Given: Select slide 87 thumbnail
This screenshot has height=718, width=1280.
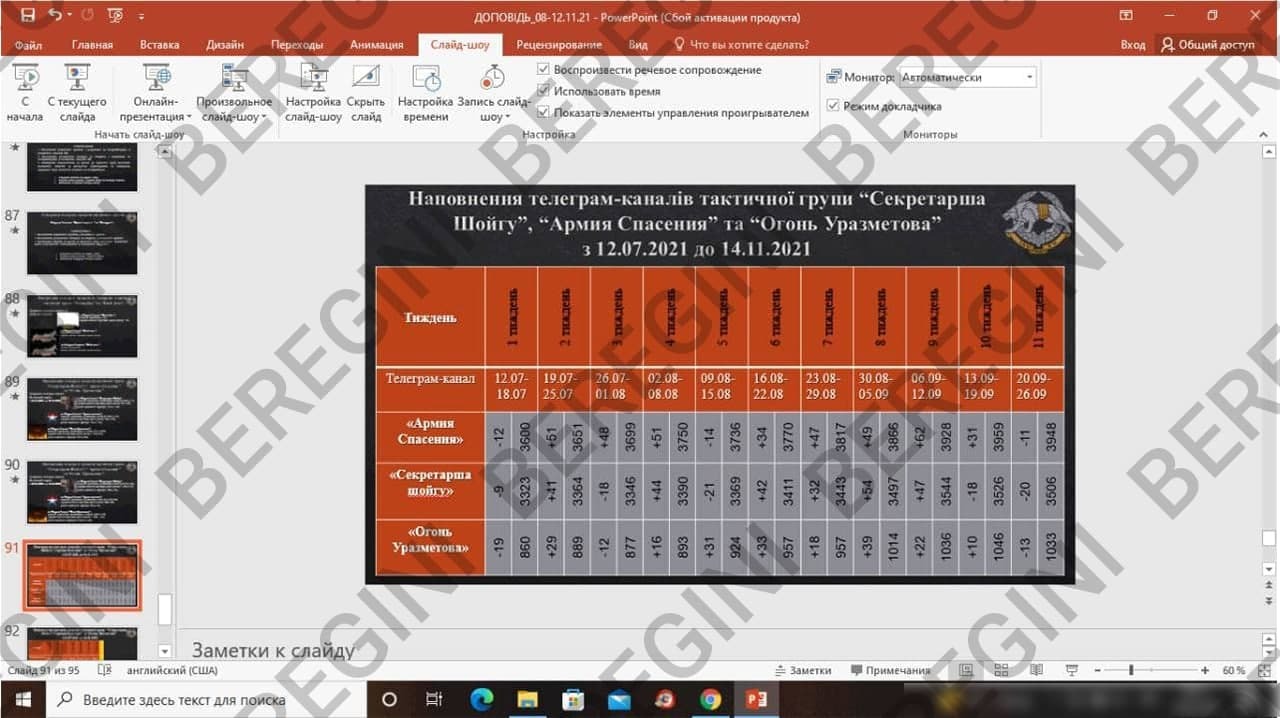Looking at the screenshot, I should tap(82, 242).
